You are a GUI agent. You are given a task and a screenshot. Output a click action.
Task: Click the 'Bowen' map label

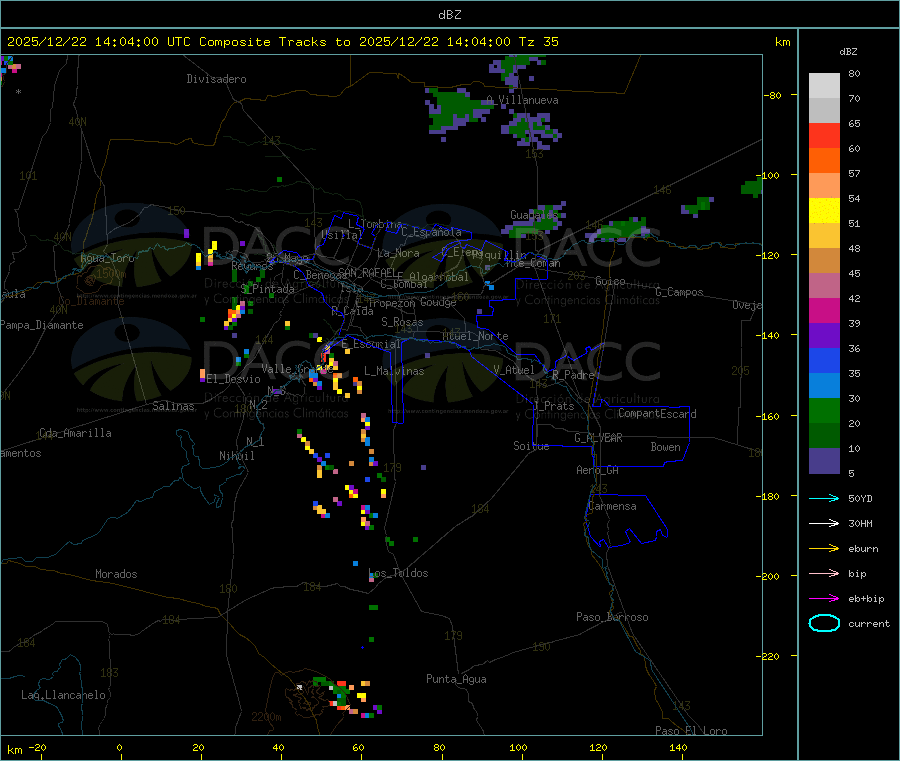click(x=665, y=447)
